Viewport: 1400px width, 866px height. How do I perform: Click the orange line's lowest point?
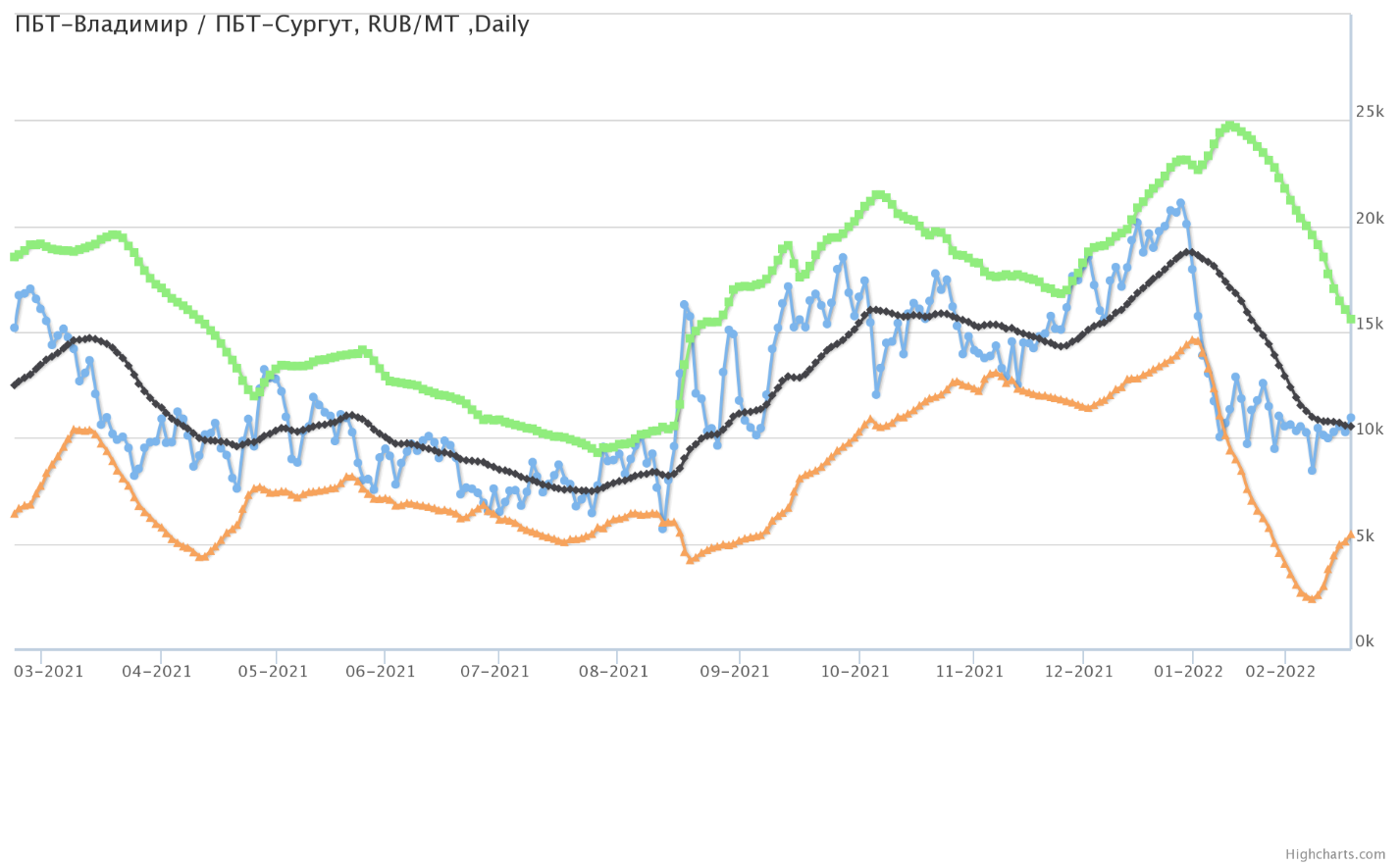[1312, 598]
